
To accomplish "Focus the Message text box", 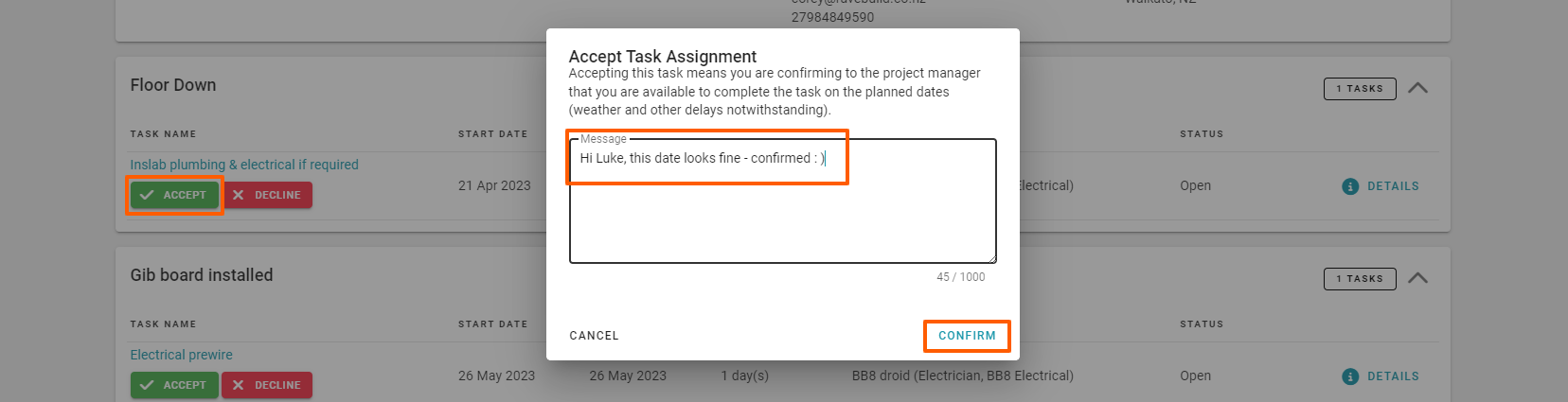I will coord(782,208).
